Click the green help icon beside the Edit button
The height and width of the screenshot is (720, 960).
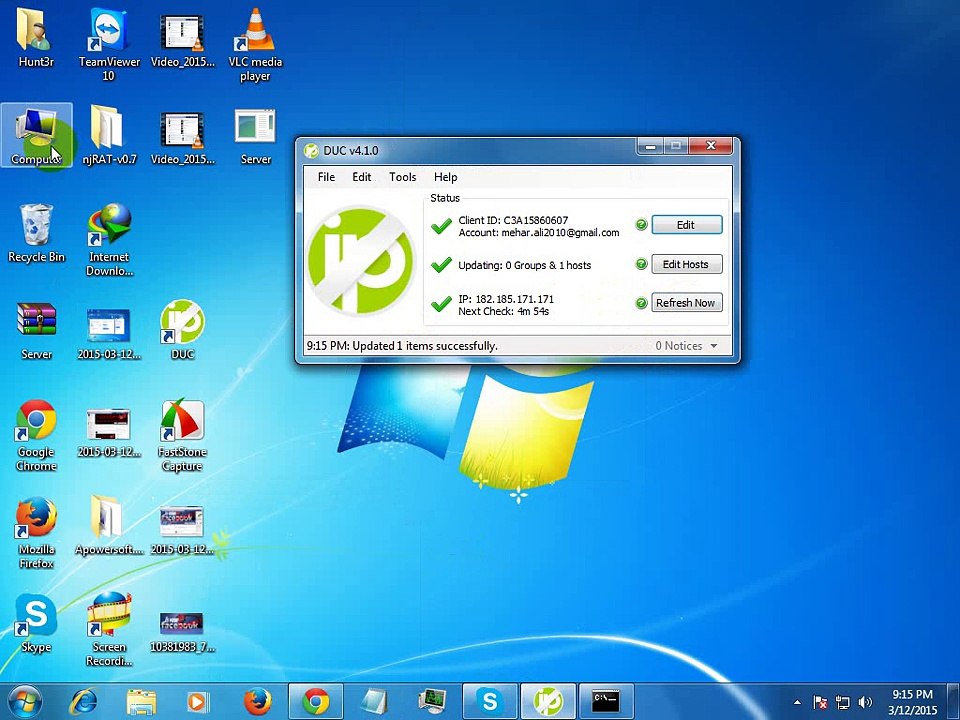pyautogui.click(x=641, y=225)
